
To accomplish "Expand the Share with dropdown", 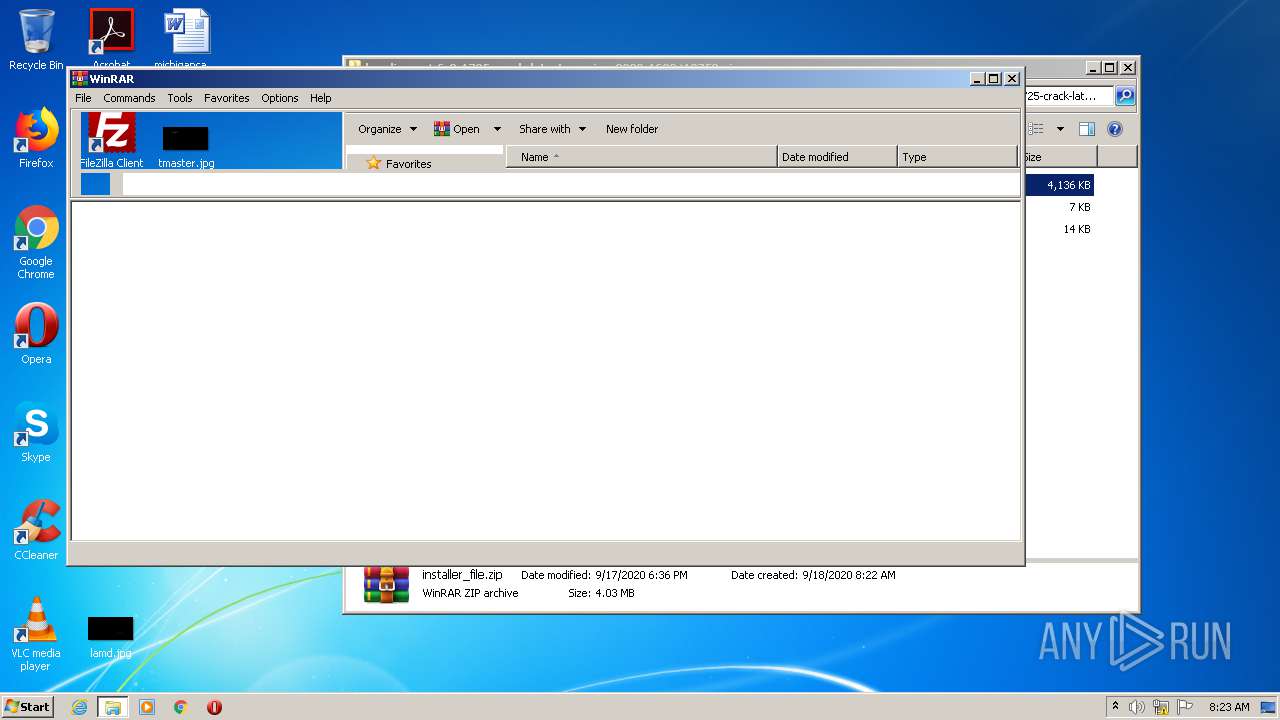I will pyautogui.click(x=553, y=129).
